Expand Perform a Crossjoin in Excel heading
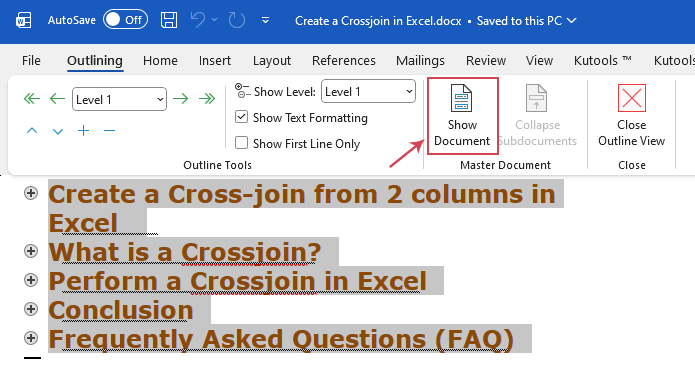695x373 pixels. (31, 280)
